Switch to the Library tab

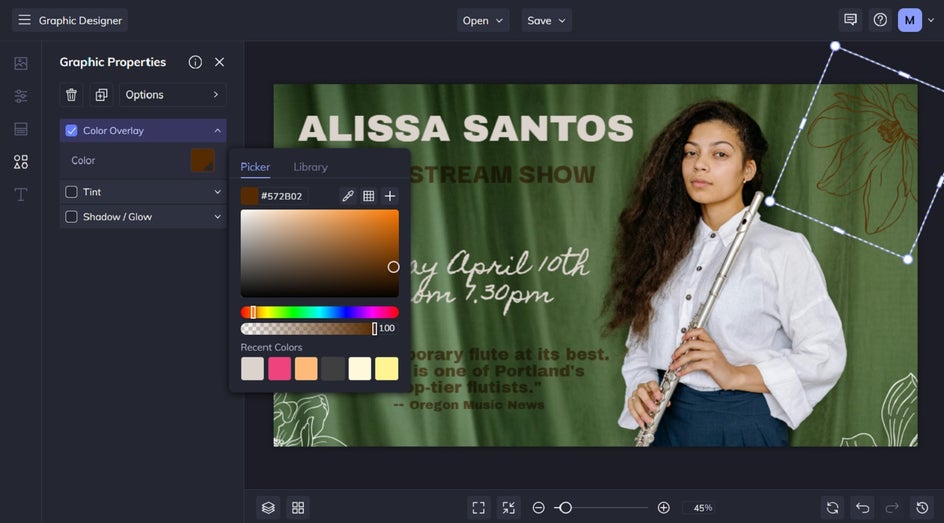[311, 167]
